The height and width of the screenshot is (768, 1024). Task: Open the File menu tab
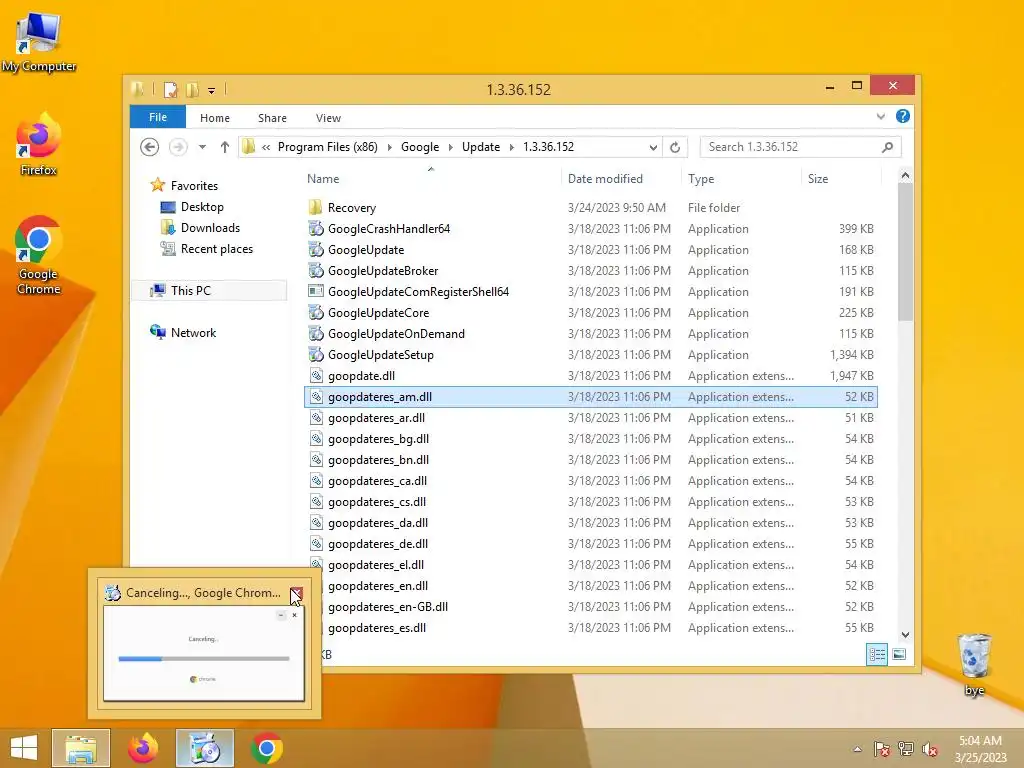coord(158,118)
